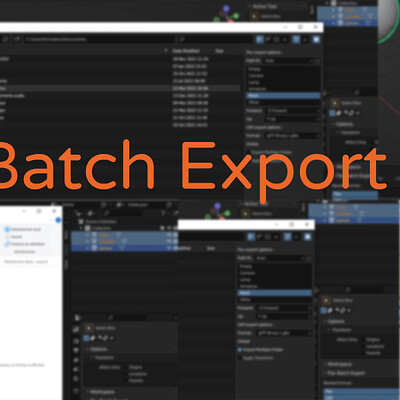Check the Origins option under Affect Only

click(126, 367)
